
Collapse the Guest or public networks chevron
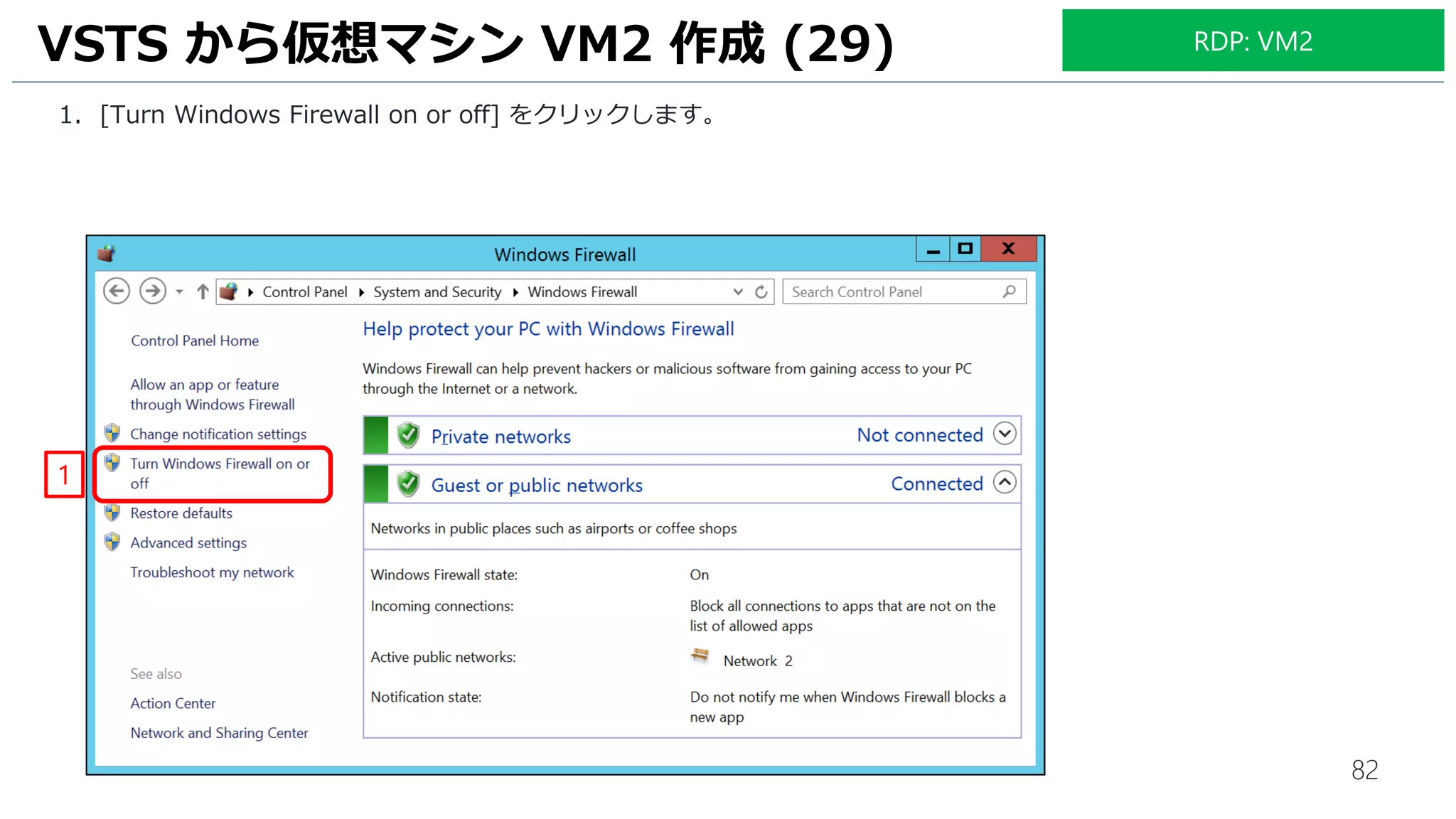(1005, 483)
